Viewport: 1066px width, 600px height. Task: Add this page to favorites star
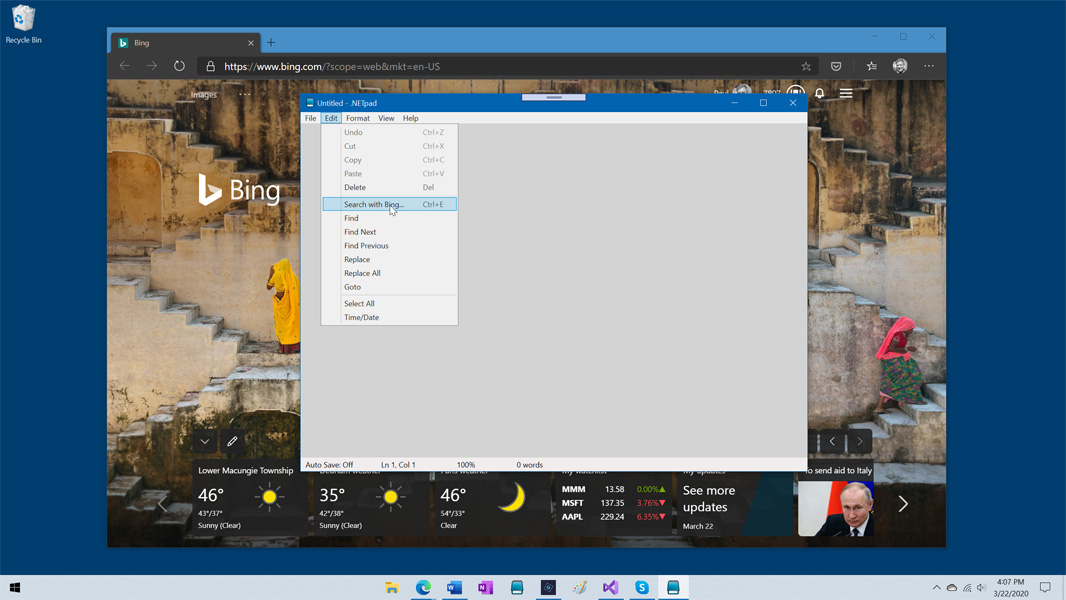click(806, 66)
